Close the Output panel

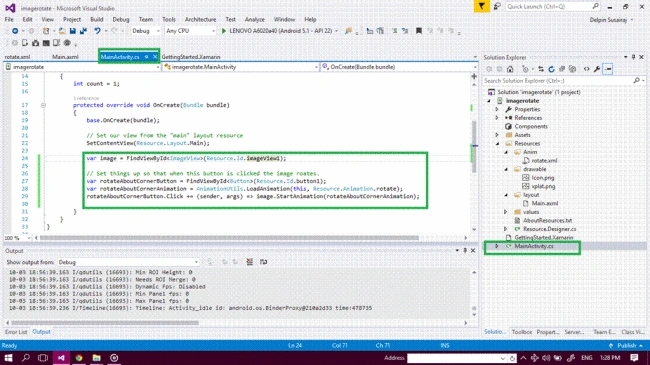click(473, 251)
